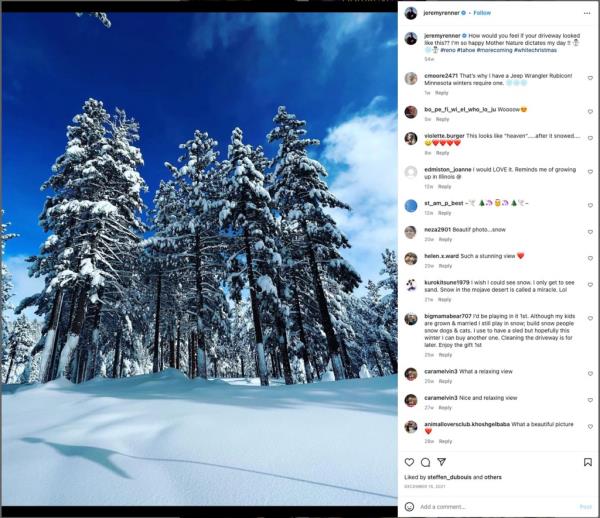Open the three-dot more options menu
Viewport: 600px width, 518px height.
click(x=587, y=13)
